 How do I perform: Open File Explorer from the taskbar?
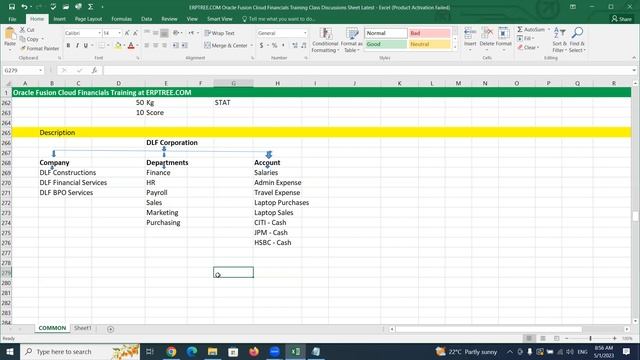pos(213,351)
